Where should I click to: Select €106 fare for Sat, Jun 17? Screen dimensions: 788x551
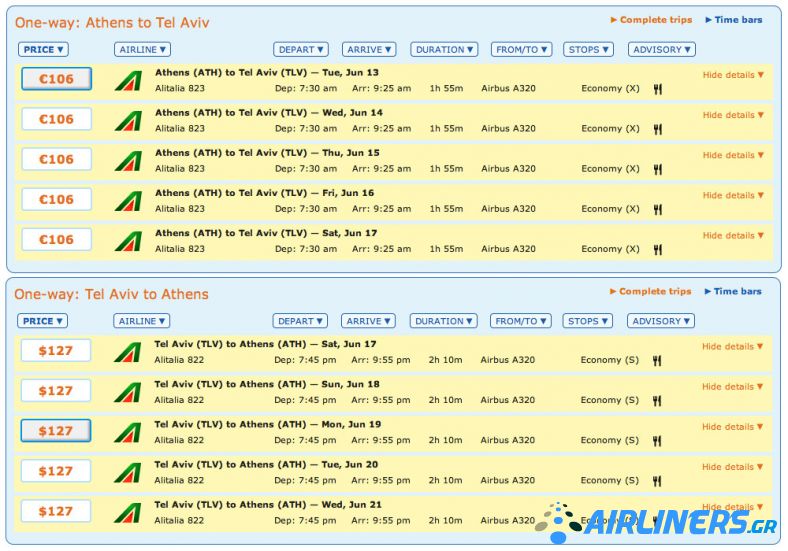[x=57, y=240]
